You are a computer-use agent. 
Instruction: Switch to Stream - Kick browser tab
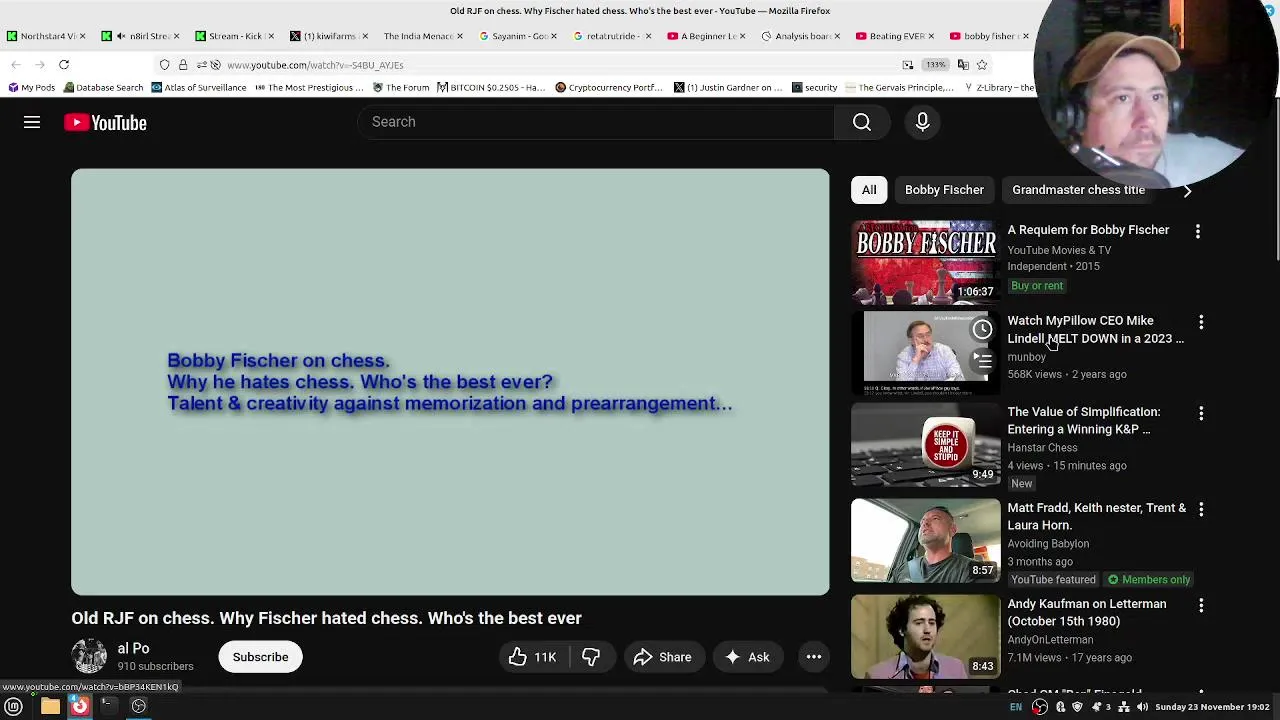coord(234,36)
